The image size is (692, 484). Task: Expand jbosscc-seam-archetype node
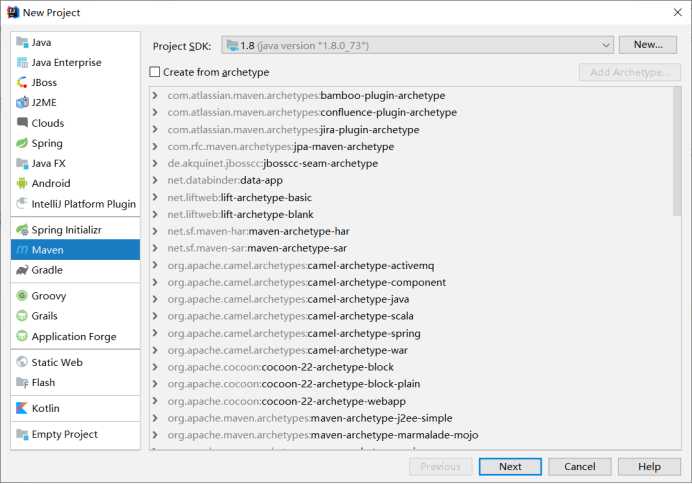[155, 163]
